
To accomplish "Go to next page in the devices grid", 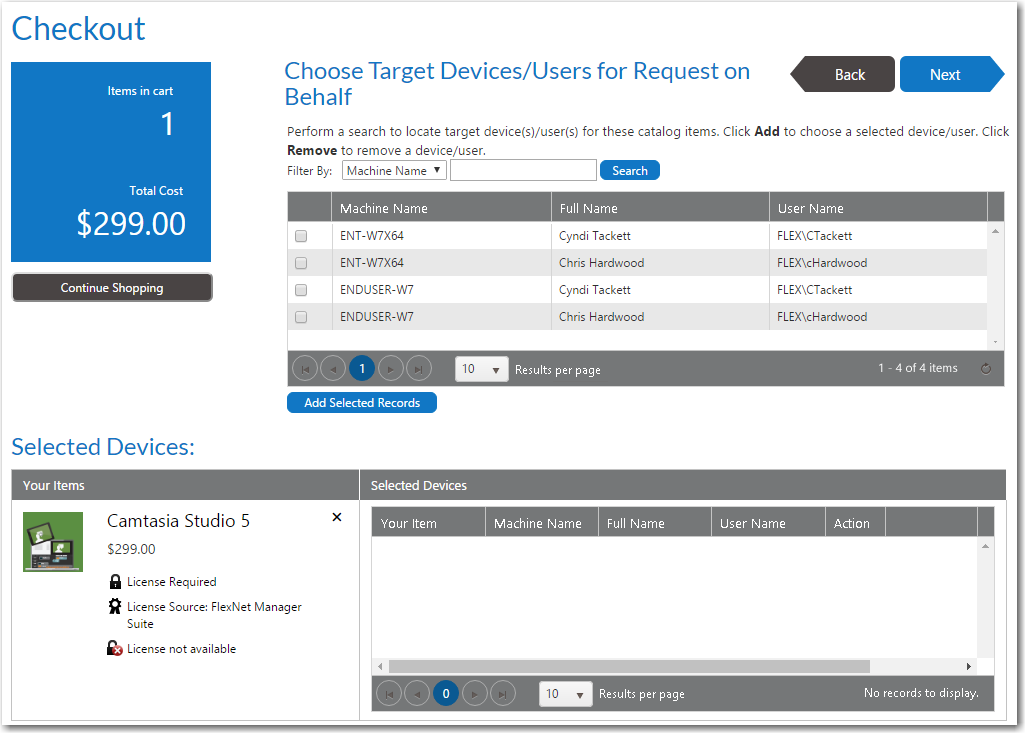I will [391, 369].
